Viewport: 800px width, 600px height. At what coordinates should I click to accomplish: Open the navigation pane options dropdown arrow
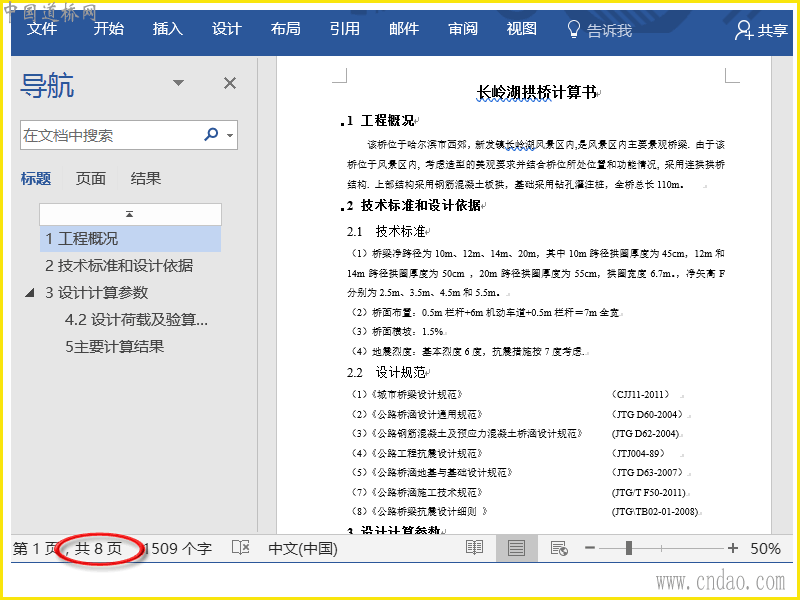[x=178, y=83]
